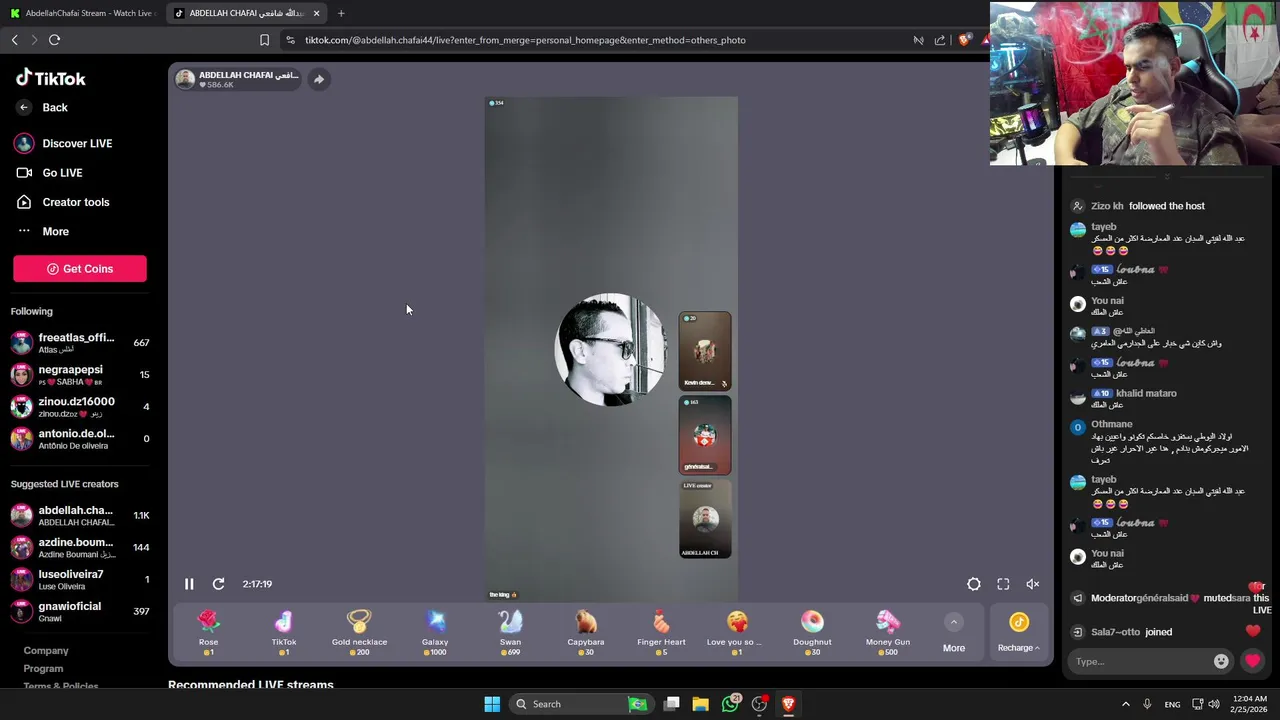Send the Finger Heart gift

pyautogui.click(x=661, y=633)
